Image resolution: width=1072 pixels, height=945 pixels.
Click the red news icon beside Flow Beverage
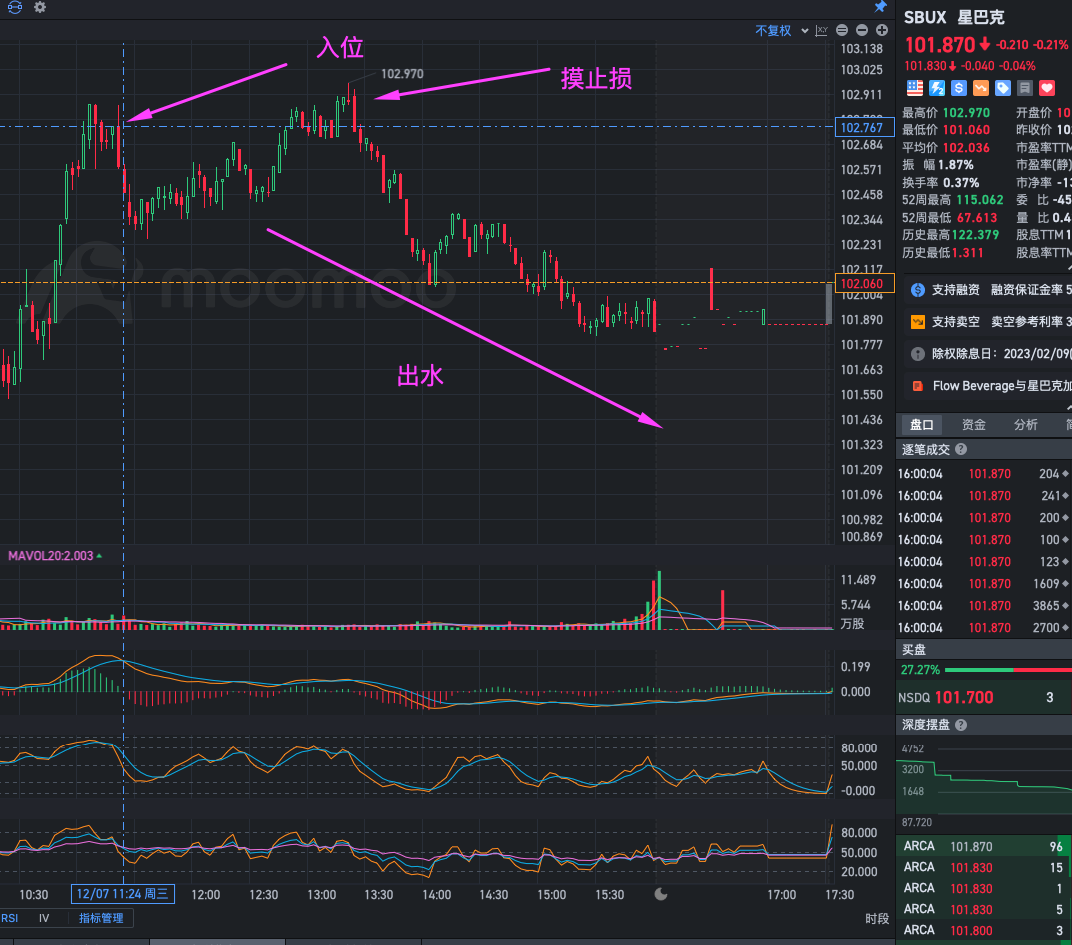(917, 386)
